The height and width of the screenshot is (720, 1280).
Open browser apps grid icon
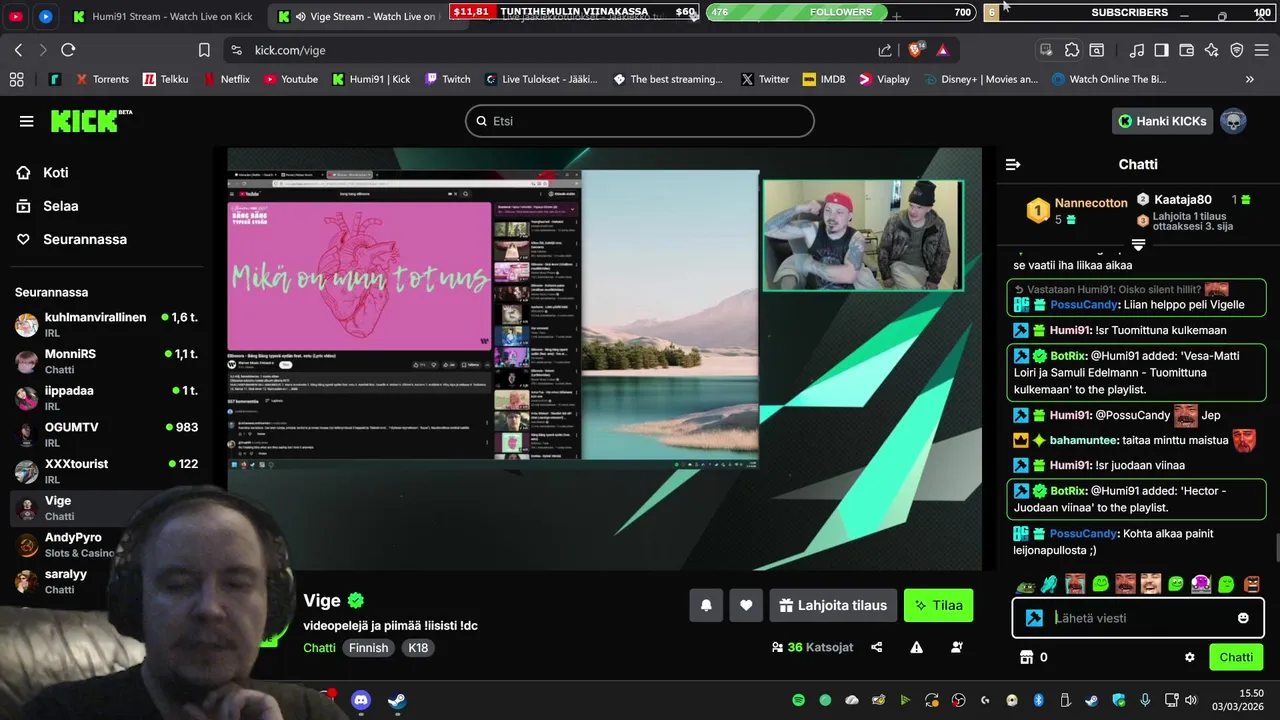point(16,79)
